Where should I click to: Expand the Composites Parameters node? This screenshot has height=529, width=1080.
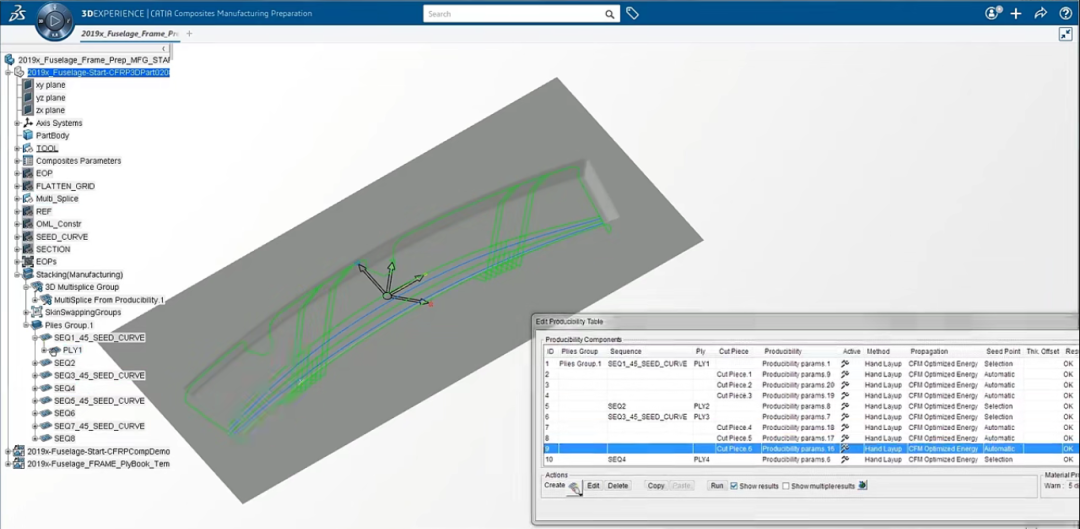coord(18,160)
